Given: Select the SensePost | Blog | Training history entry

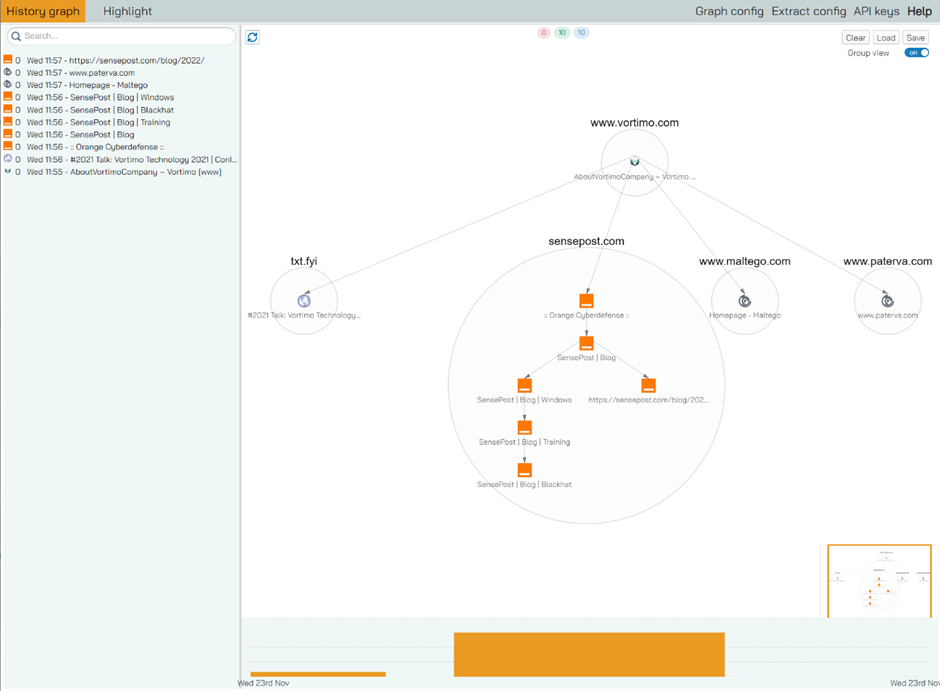Looking at the screenshot, I should point(98,122).
